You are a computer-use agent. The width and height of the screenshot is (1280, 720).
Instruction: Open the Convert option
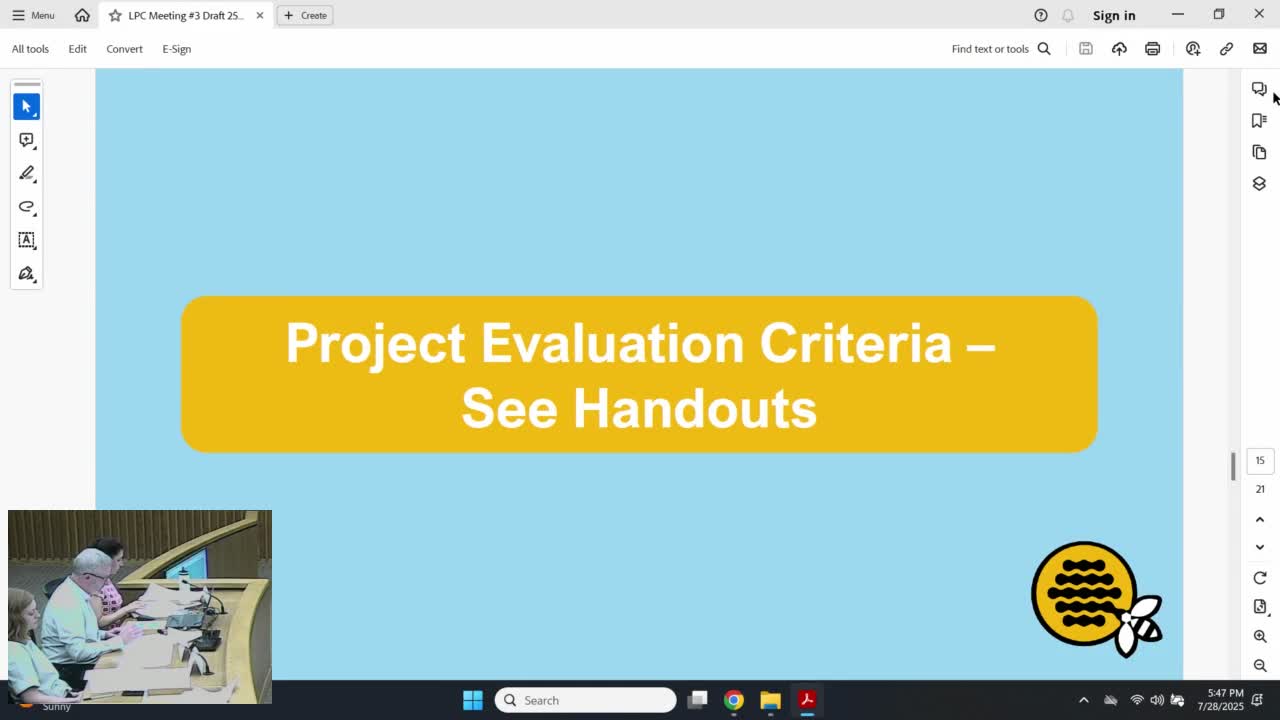point(125,48)
